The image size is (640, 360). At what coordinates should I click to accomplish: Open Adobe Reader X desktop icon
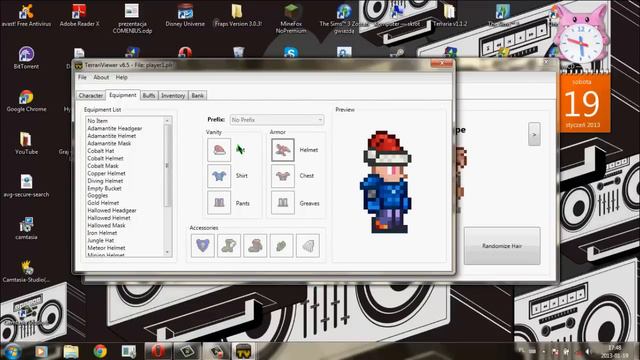[79, 16]
